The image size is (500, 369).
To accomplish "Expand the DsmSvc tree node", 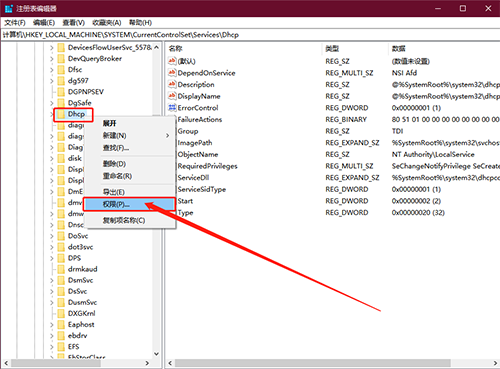I will [52, 280].
